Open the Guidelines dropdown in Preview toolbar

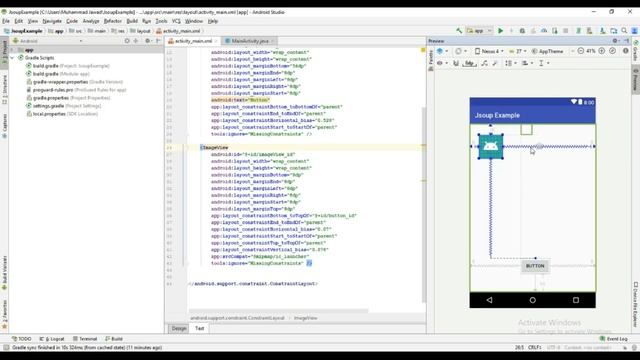pyautogui.click(x=544, y=63)
